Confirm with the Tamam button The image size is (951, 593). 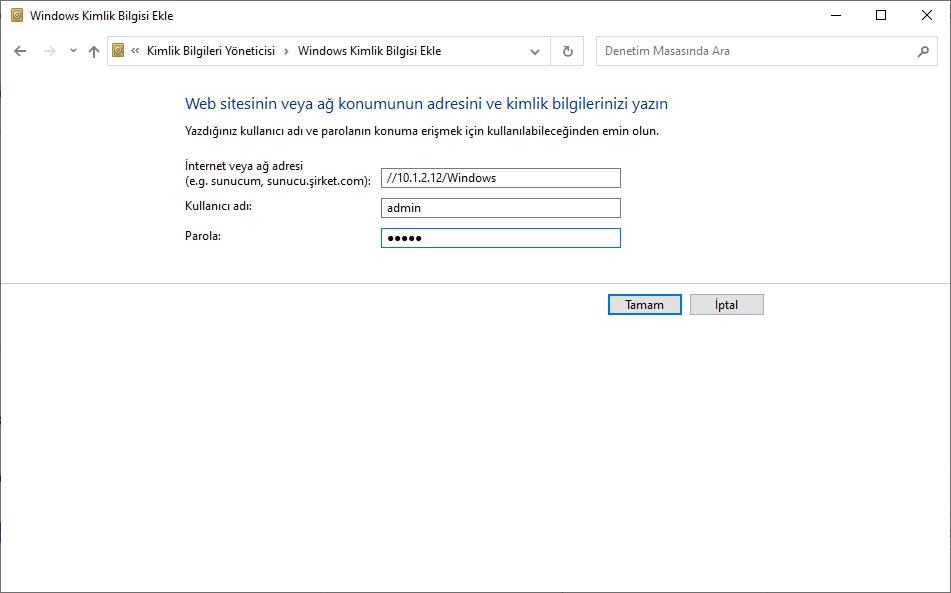pyautogui.click(x=645, y=305)
